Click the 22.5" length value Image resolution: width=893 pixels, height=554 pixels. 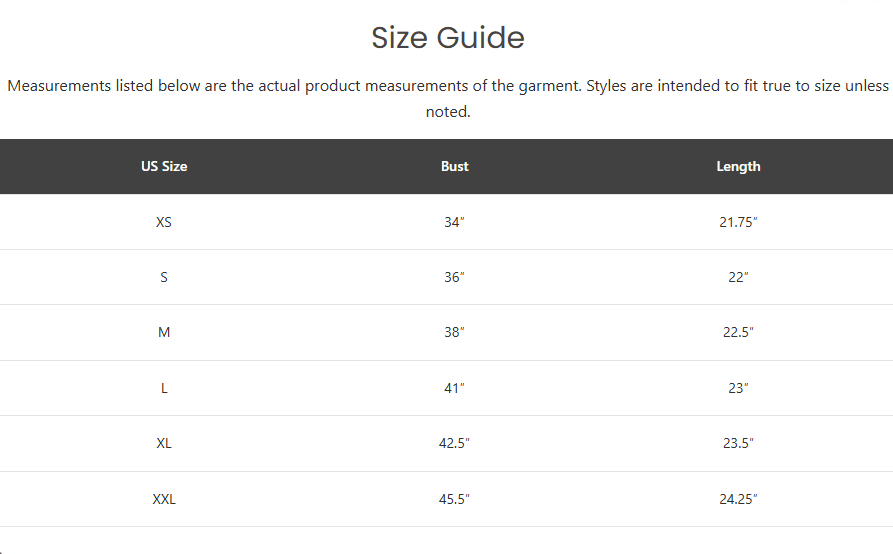click(738, 333)
